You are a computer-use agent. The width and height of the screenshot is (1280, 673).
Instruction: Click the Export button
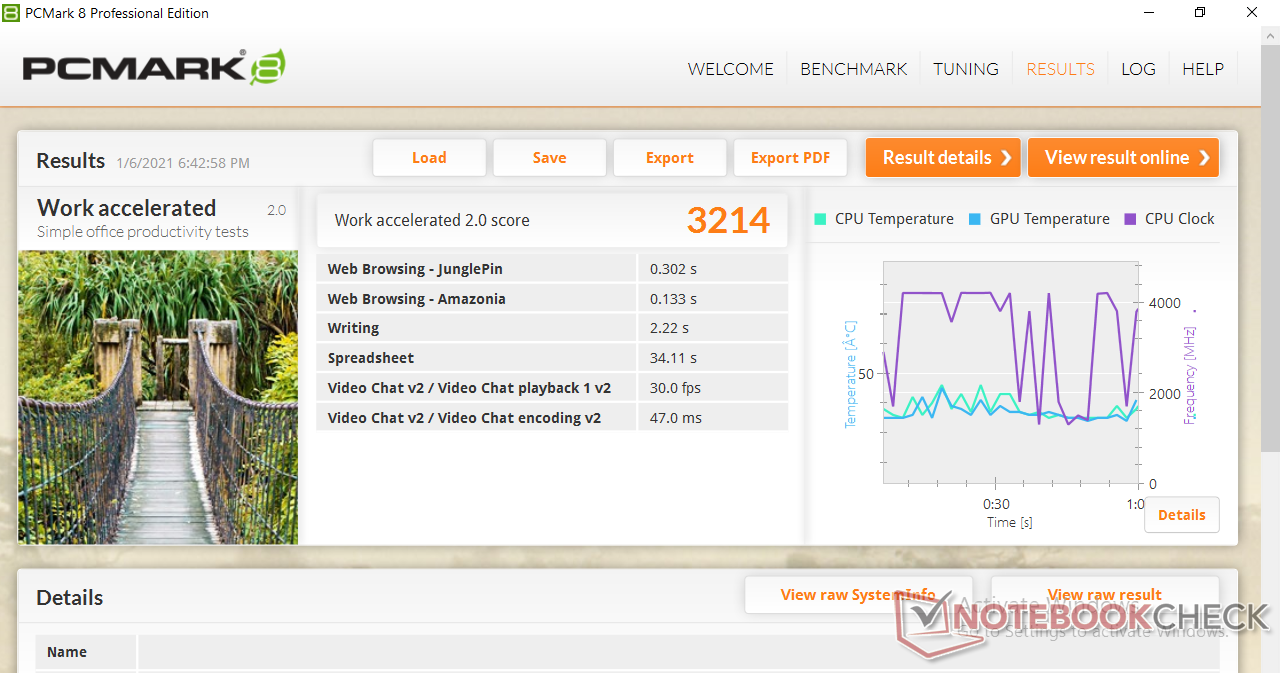[669, 158]
